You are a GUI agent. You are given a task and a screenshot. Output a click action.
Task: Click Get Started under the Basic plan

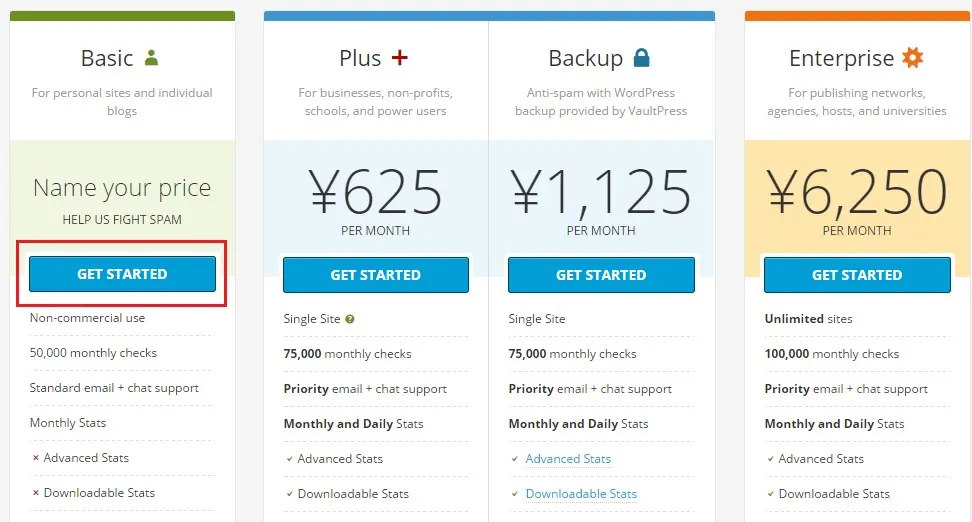[122, 274]
